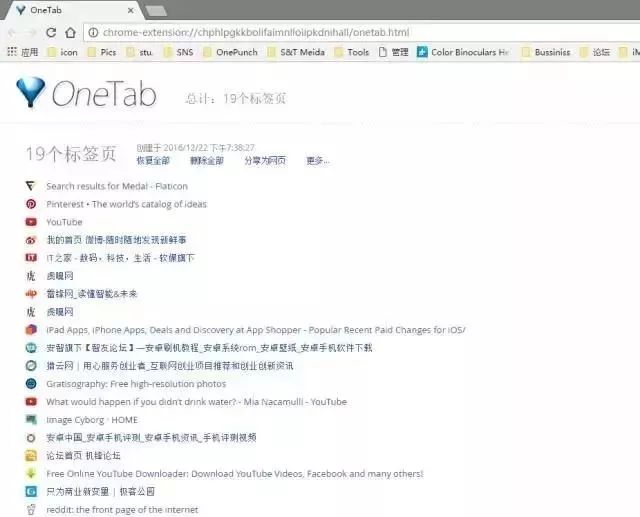Open the SNS bookmarks folder
The image size is (640, 517).
pos(179,52)
